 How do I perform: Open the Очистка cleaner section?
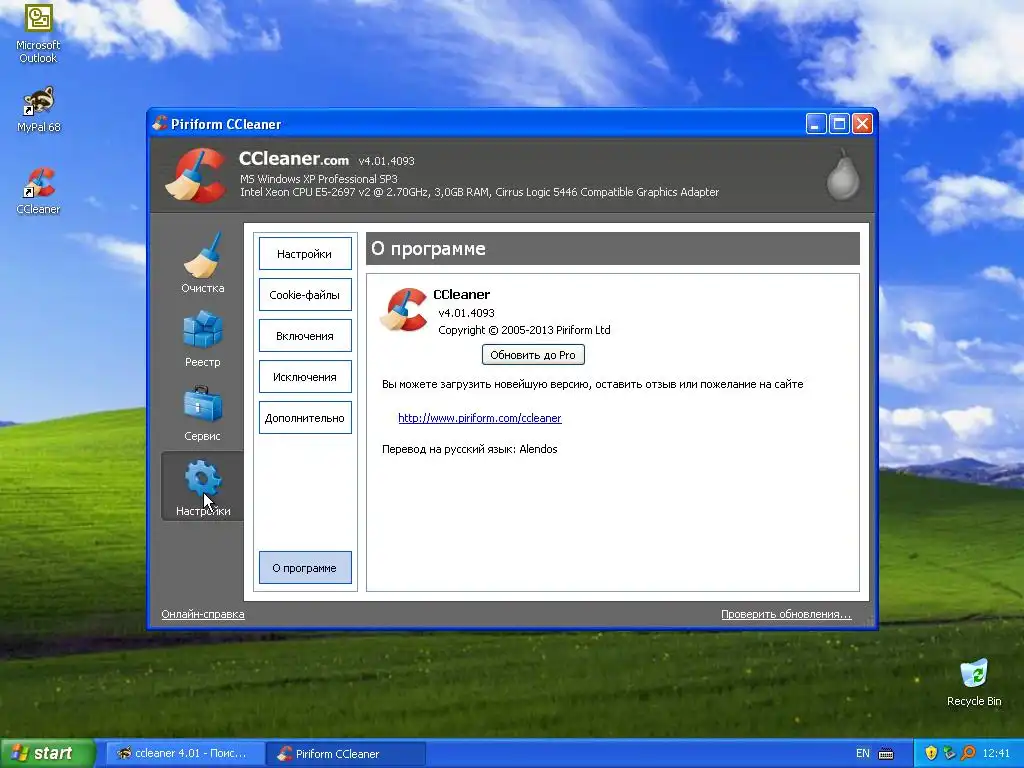[202, 263]
